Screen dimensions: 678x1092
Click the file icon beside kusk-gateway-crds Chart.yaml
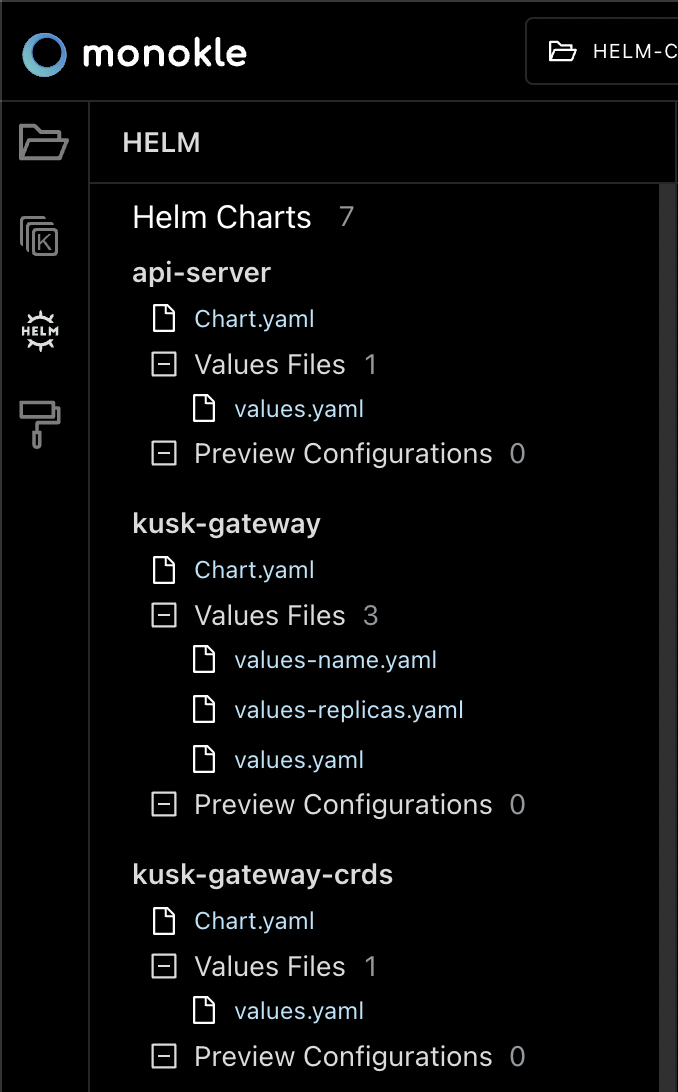click(164, 921)
